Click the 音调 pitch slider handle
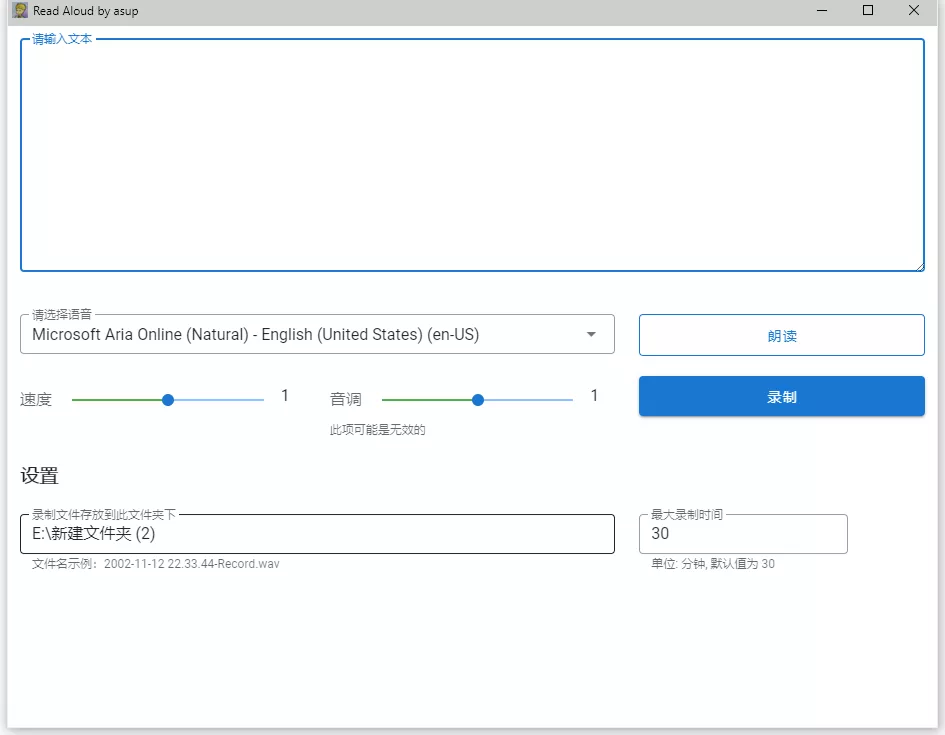 (478, 400)
